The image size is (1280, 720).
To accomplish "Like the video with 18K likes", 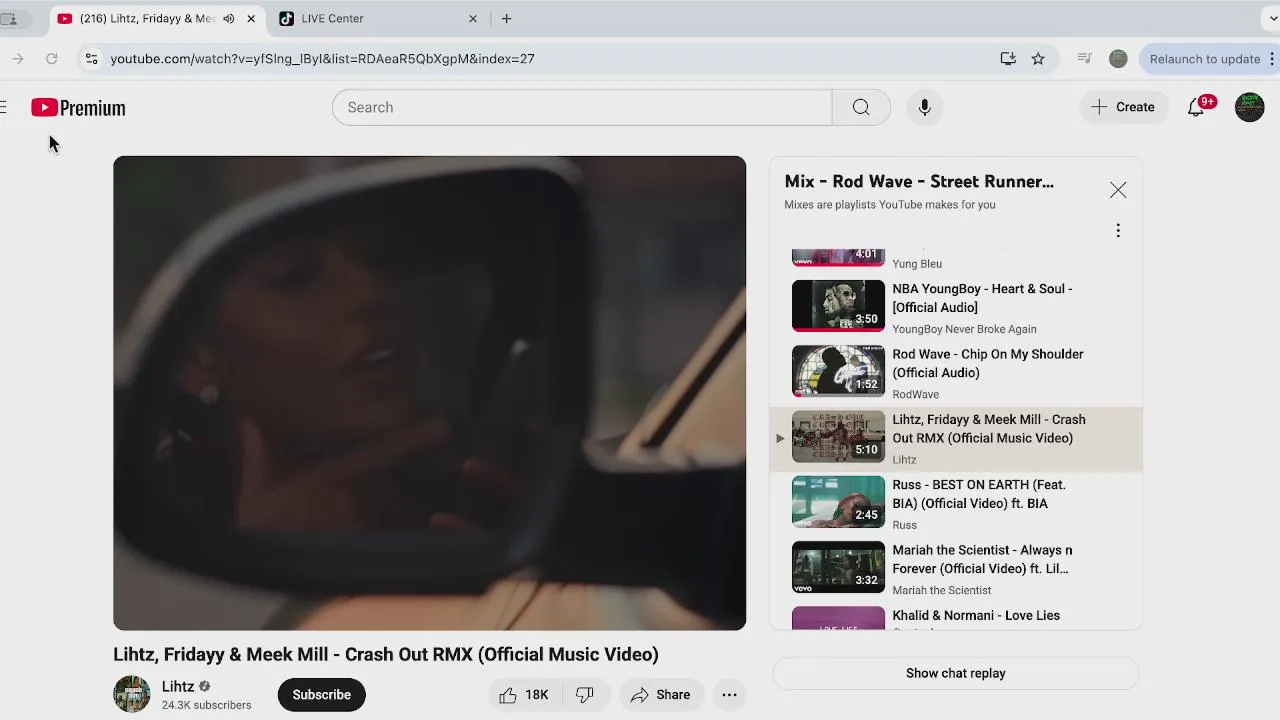I will tap(525, 695).
